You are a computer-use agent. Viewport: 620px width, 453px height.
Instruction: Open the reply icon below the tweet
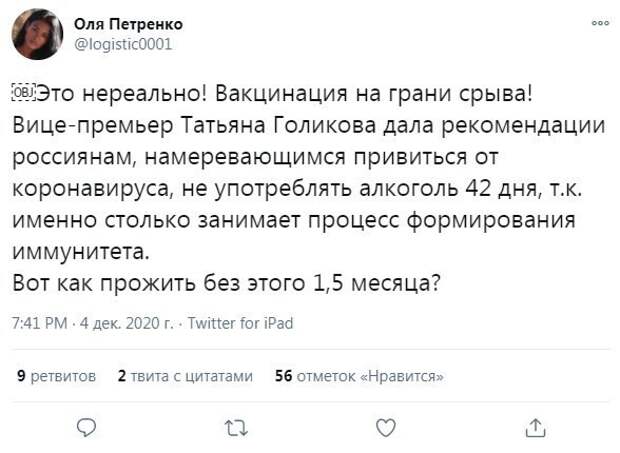[87, 428]
